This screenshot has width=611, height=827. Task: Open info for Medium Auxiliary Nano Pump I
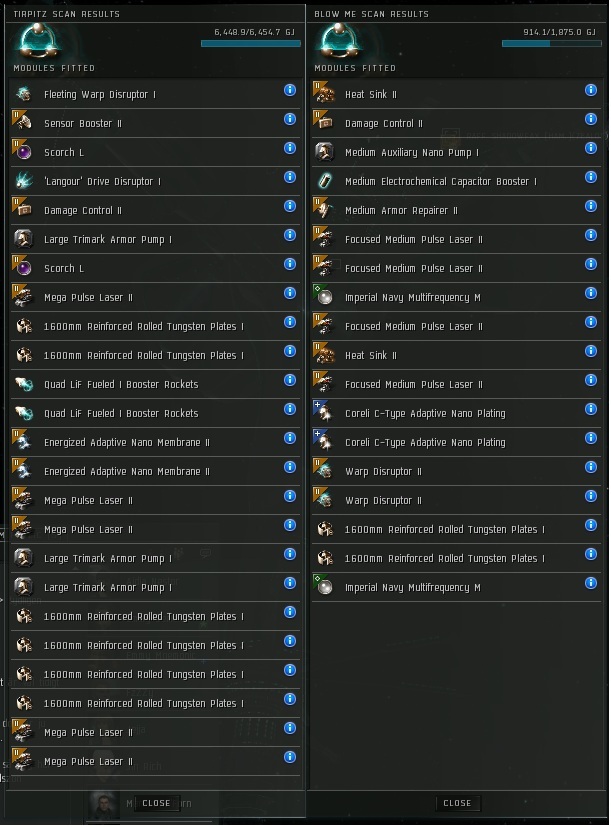coord(591,148)
